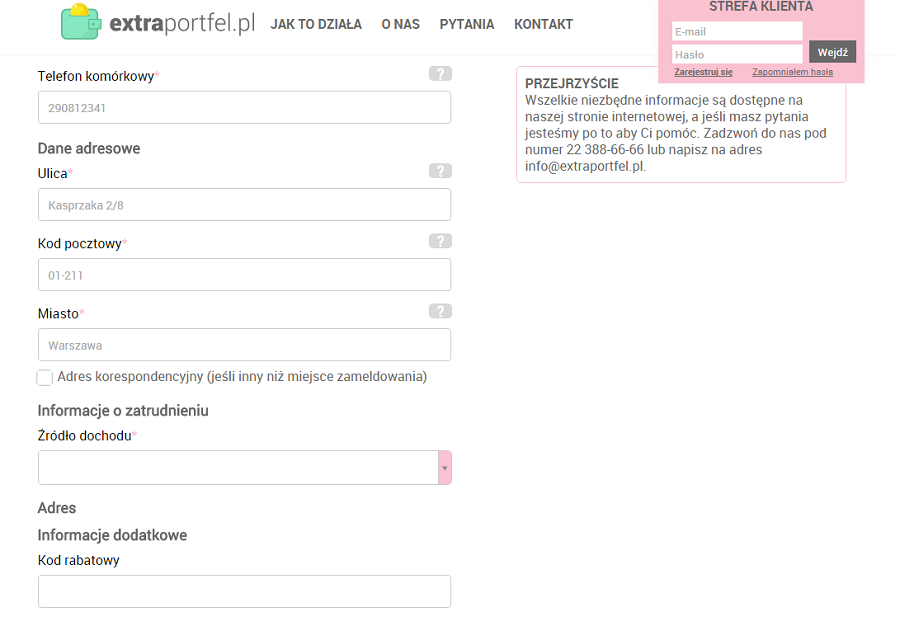
Task: Open help icon for Telefon komórkowy
Action: (x=440, y=73)
